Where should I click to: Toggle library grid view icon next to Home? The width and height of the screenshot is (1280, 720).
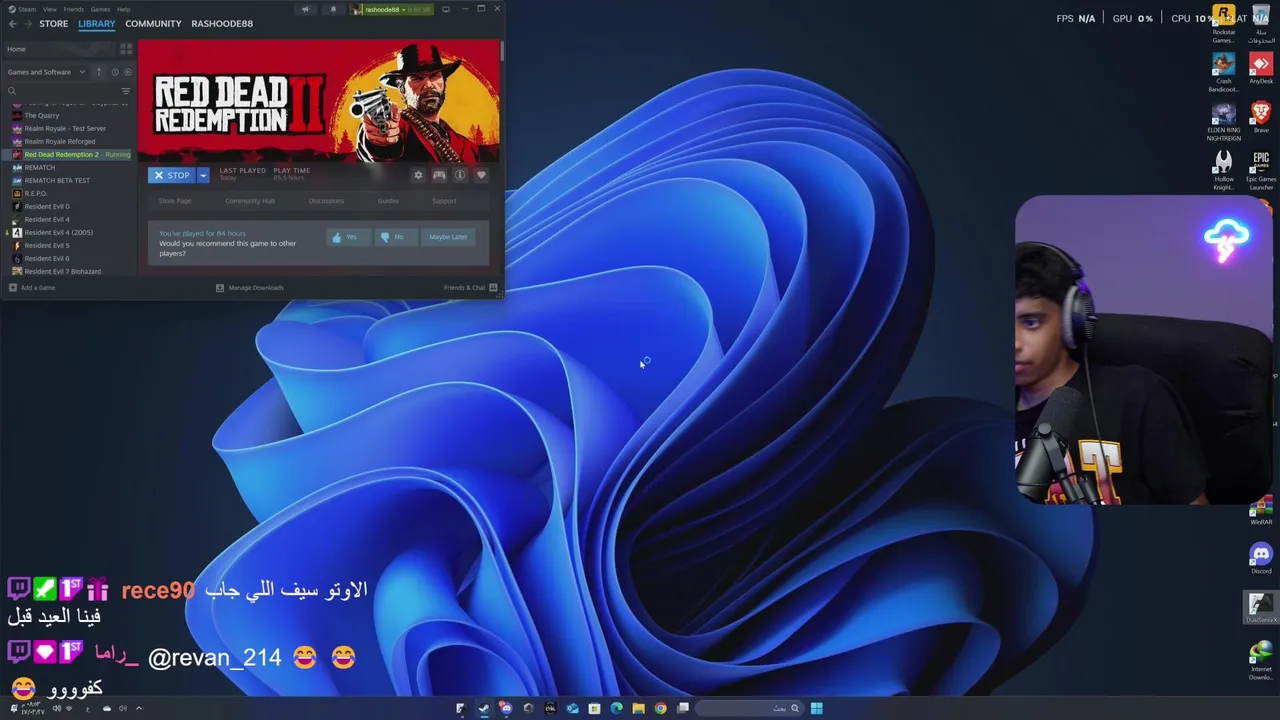(126, 49)
